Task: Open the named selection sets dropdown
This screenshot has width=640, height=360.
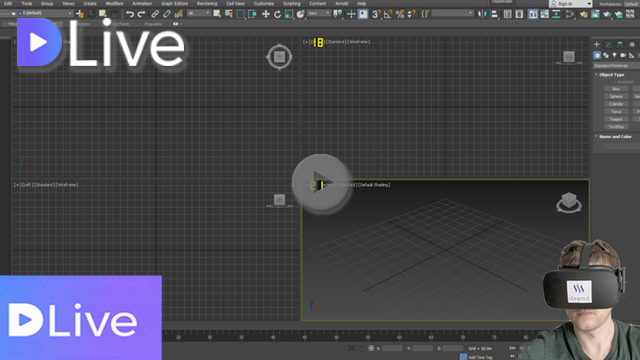Action: click(453, 13)
